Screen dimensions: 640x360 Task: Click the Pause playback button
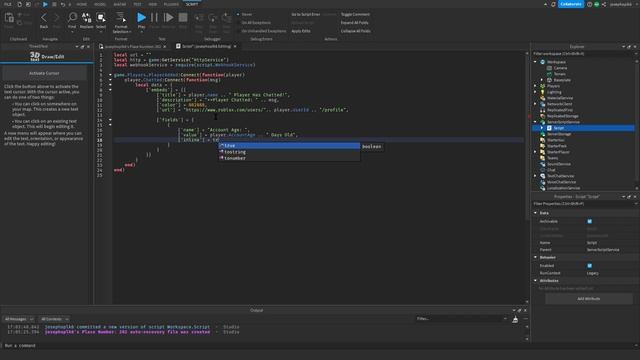pyautogui.click(x=154, y=17)
